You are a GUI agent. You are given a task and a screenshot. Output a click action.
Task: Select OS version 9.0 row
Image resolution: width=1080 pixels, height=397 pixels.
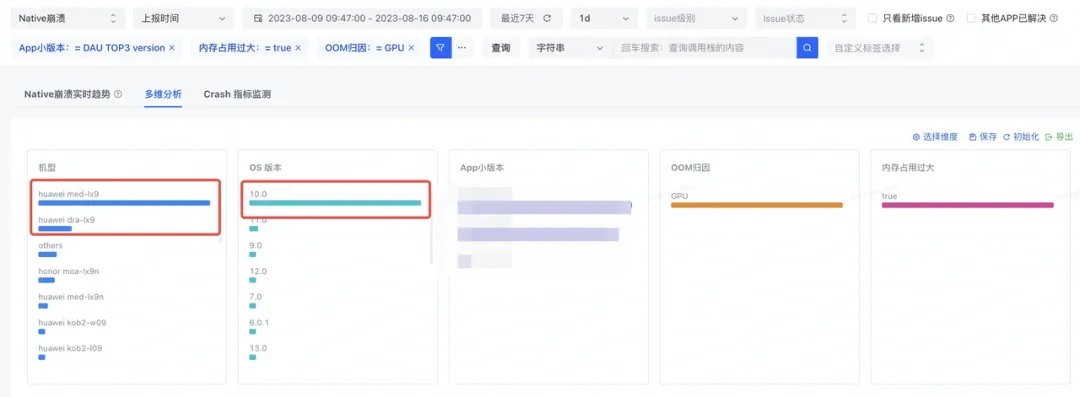tap(256, 245)
